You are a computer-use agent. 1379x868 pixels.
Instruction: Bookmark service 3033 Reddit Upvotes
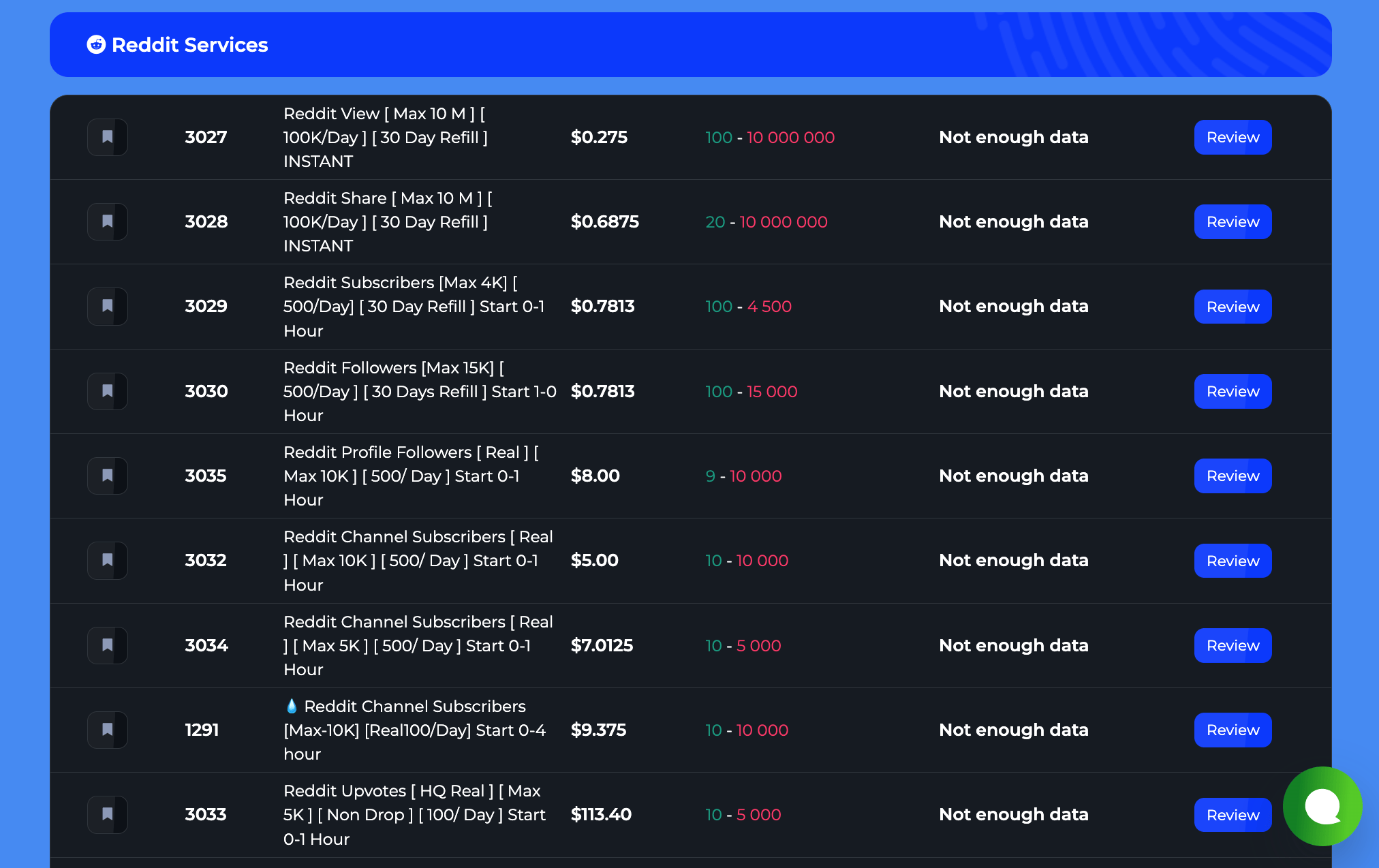pyautogui.click(x=108, y=814)
